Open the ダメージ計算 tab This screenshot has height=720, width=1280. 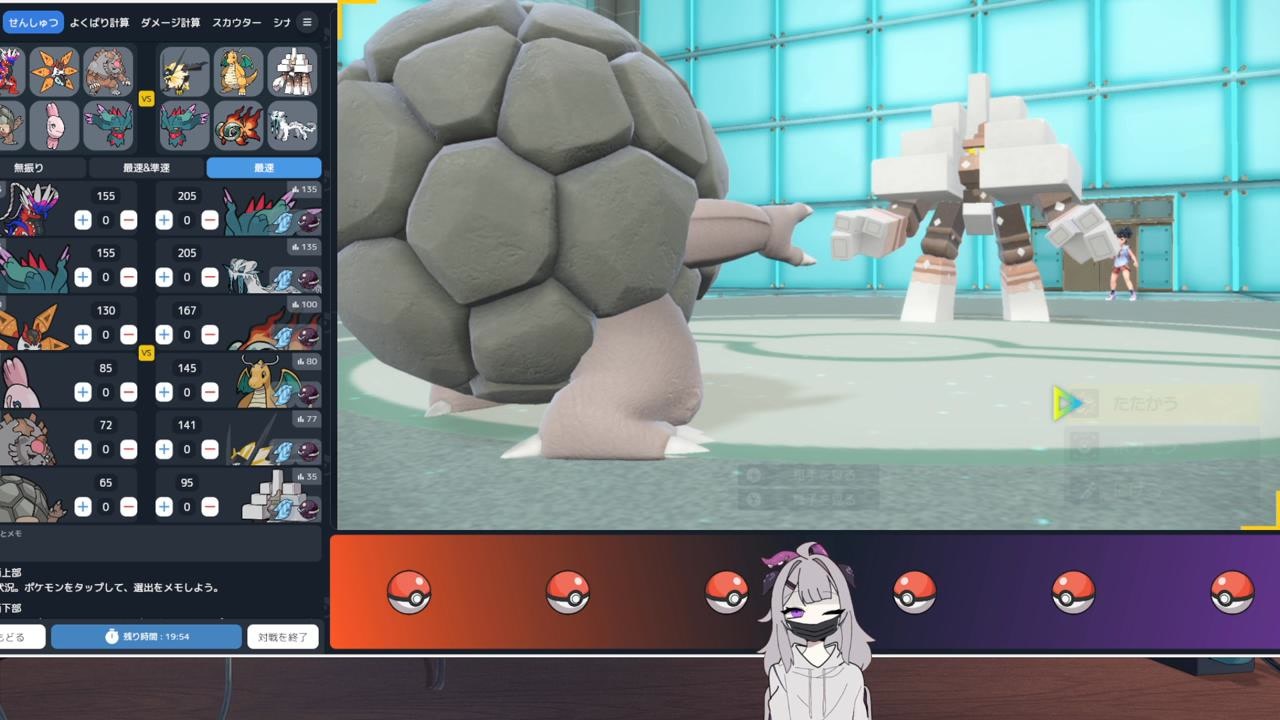click(170, 22)
